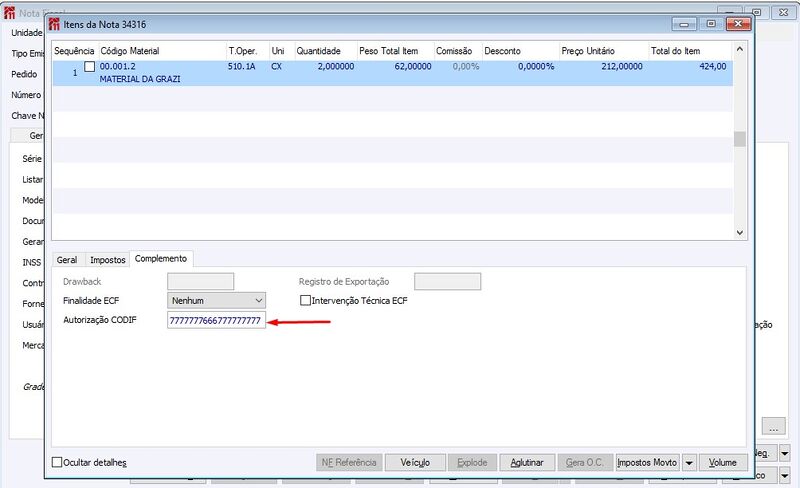Click the items grid scrollbar down arrow
The image size is (800, 488).
point(740,232)
